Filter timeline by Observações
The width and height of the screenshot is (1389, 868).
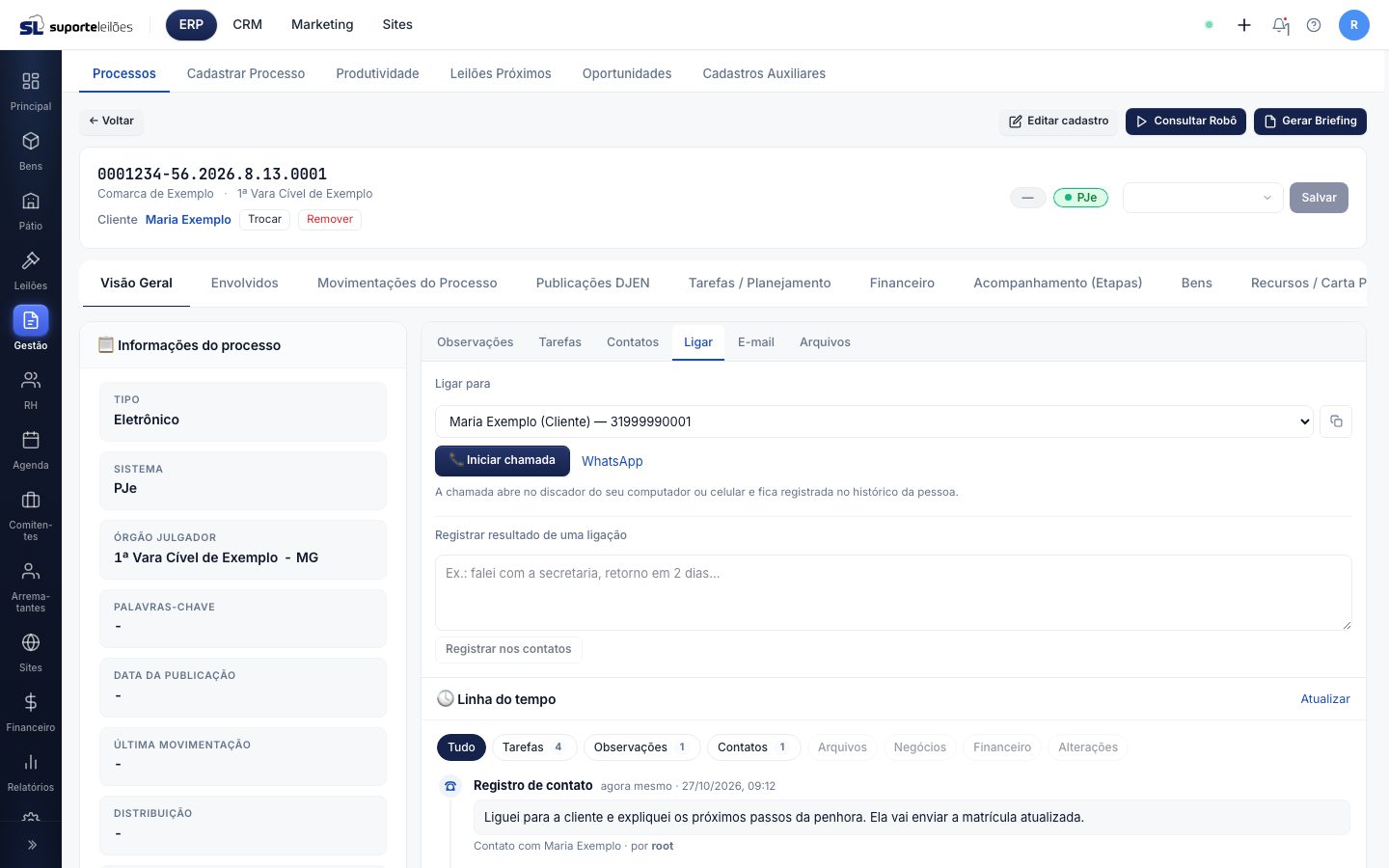point(641,747)
